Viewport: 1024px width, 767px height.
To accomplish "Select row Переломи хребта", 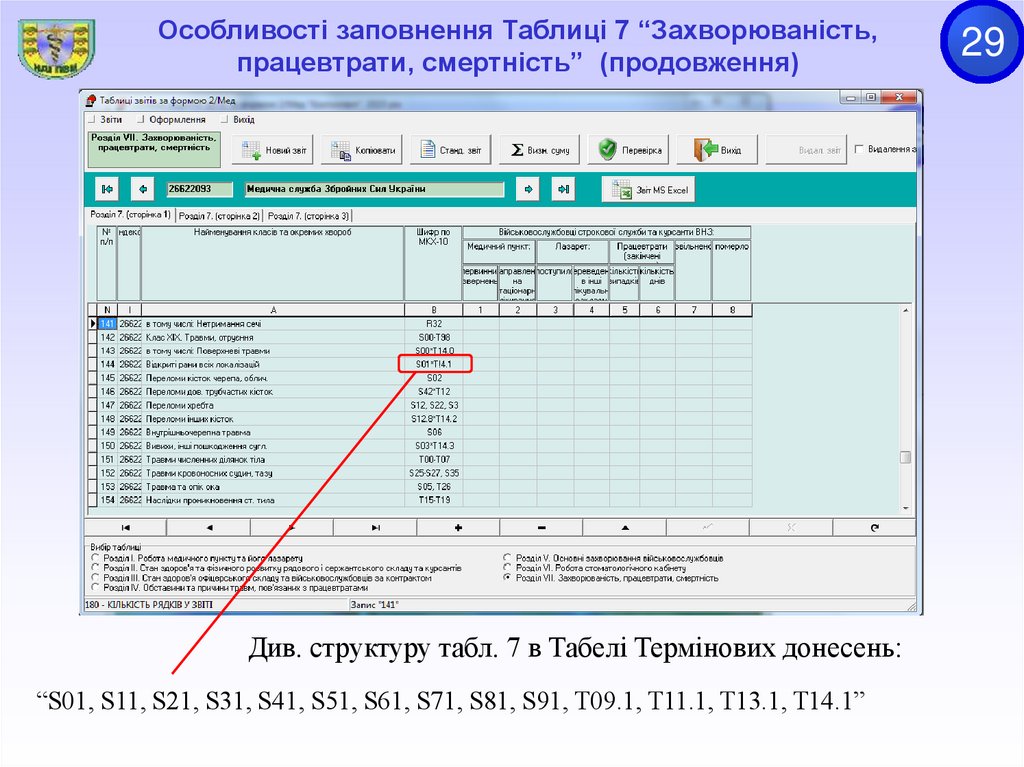I will click(420, 405).
